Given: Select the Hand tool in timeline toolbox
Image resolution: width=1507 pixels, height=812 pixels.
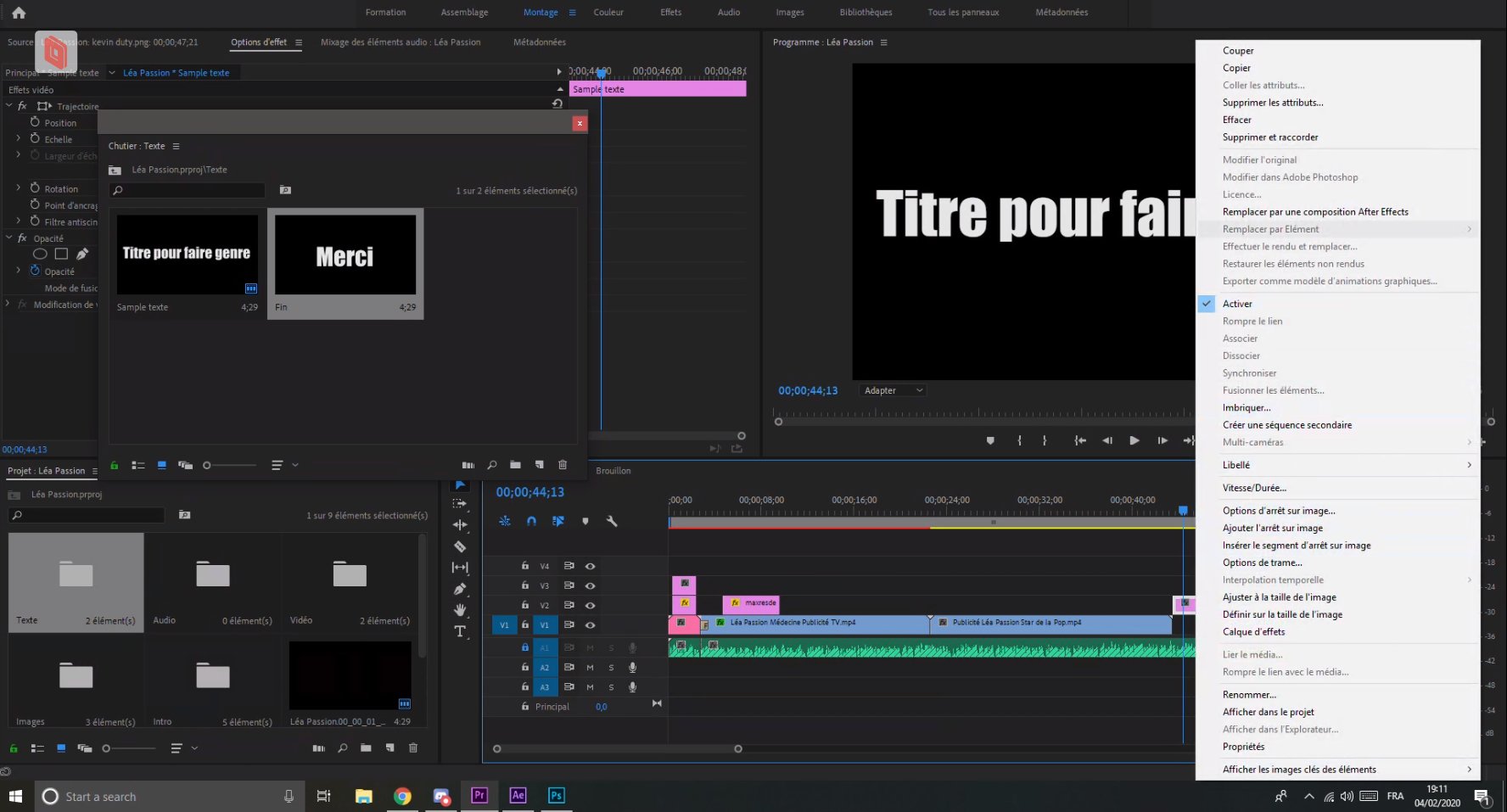Looking at the screenshot, I should pos(460,610).
